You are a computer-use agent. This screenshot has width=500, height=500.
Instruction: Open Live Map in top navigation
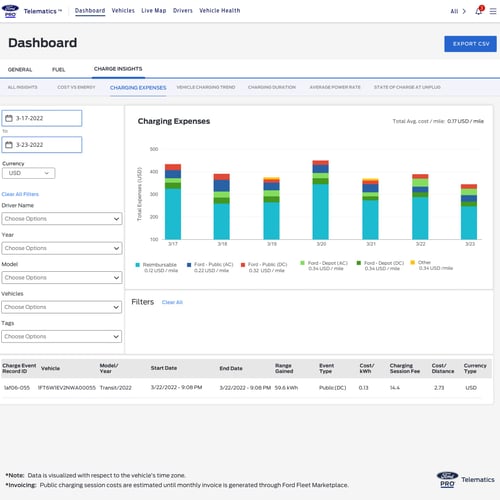point(154,11)
